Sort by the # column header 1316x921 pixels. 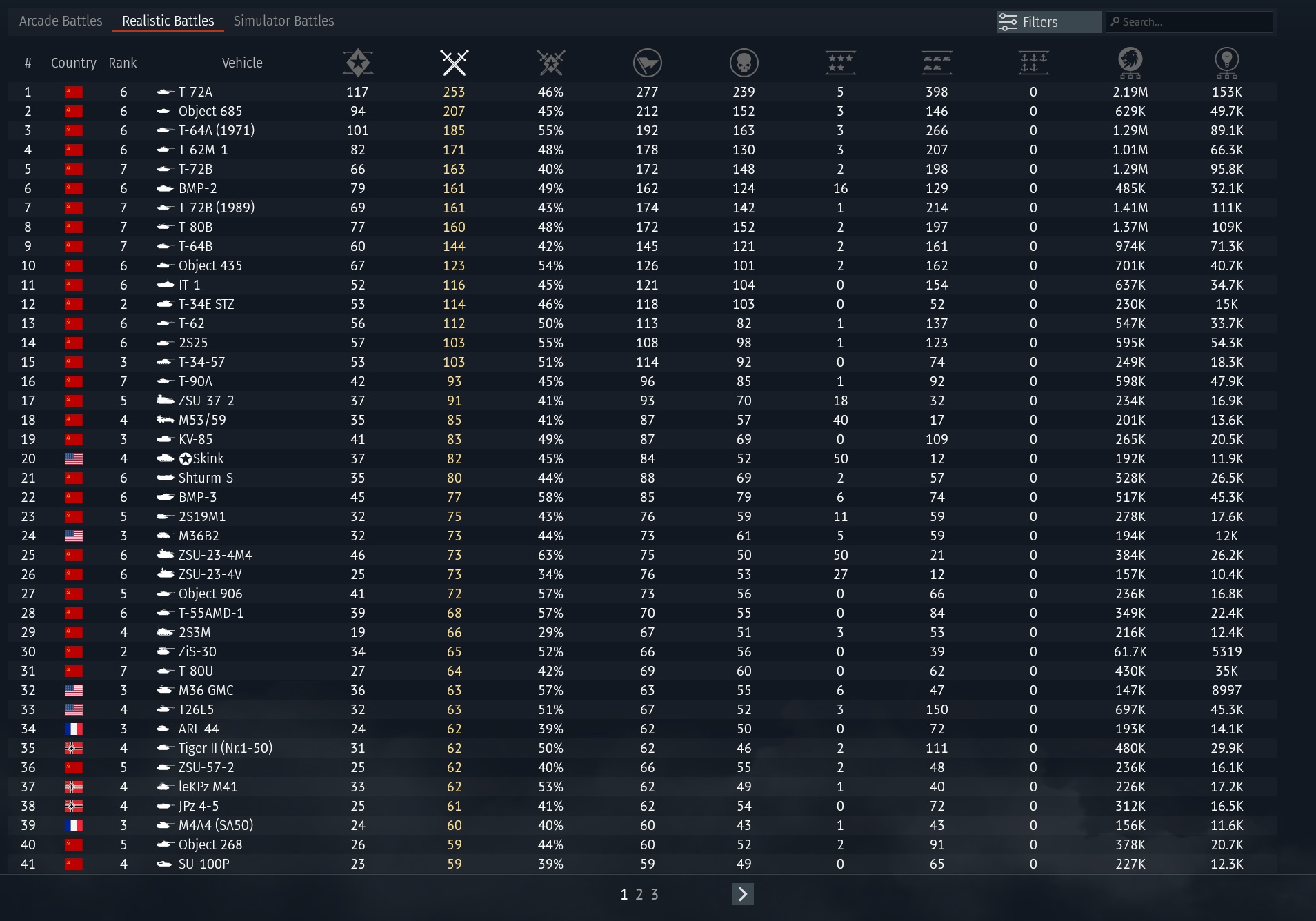pyautogui.click(x=28, y=63)
